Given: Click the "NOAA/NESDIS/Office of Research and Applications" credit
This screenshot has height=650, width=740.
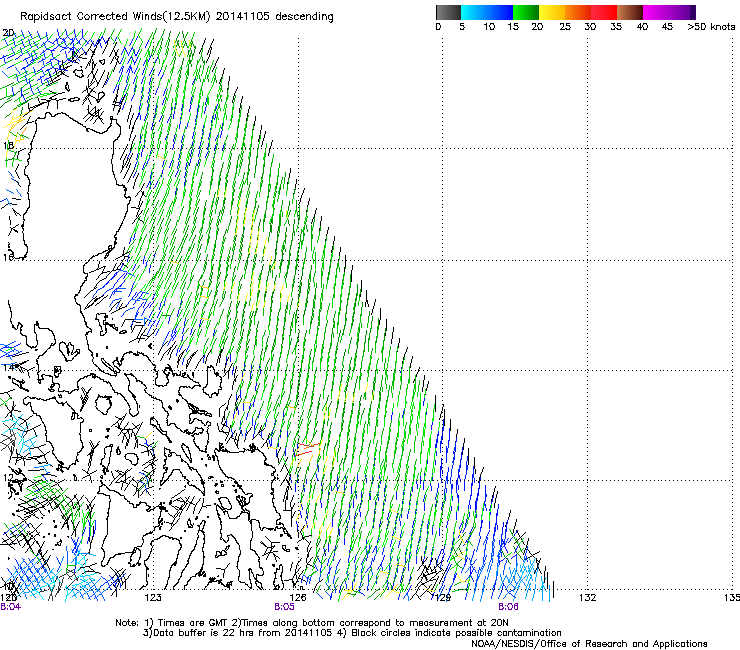Looking at the screenshot, I should pos(589,644).
